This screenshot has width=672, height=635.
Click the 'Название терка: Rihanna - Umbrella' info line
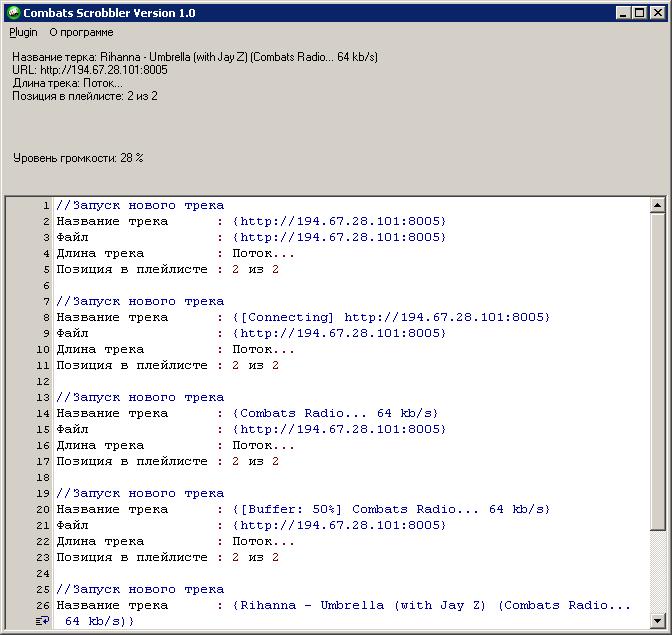pos(195,57)
